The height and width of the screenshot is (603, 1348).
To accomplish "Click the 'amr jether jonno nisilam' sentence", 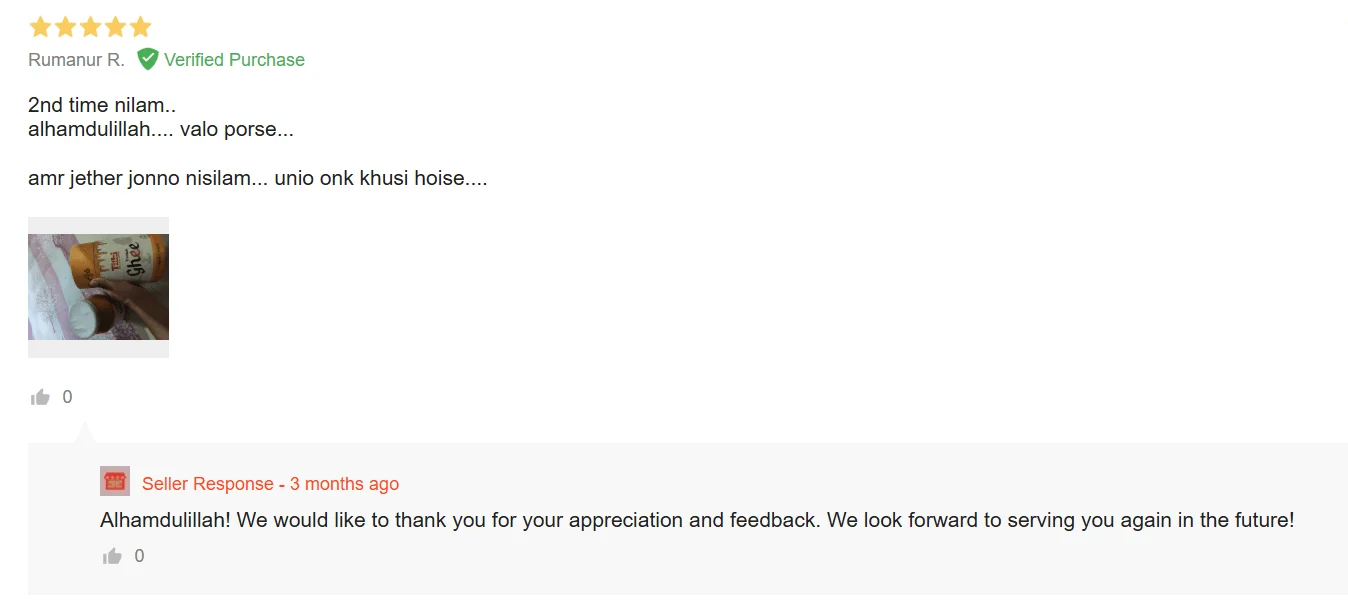I will 258,179.
